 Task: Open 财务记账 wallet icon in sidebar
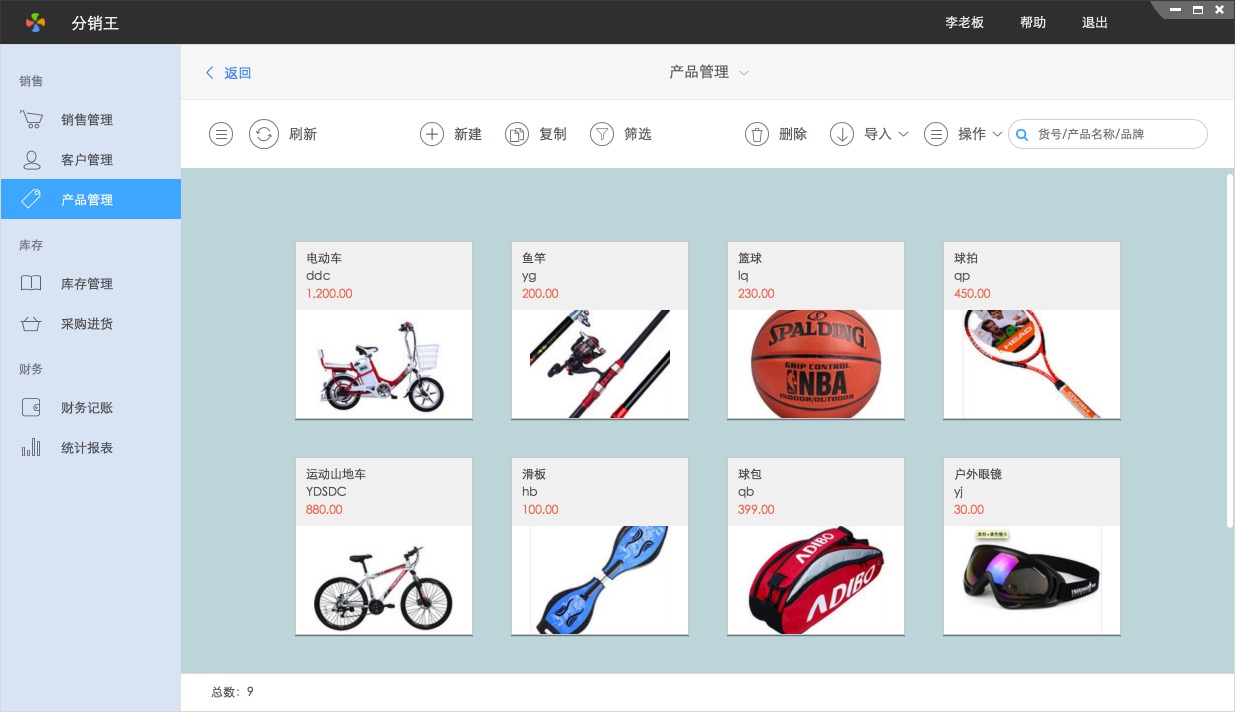[32, 408]
